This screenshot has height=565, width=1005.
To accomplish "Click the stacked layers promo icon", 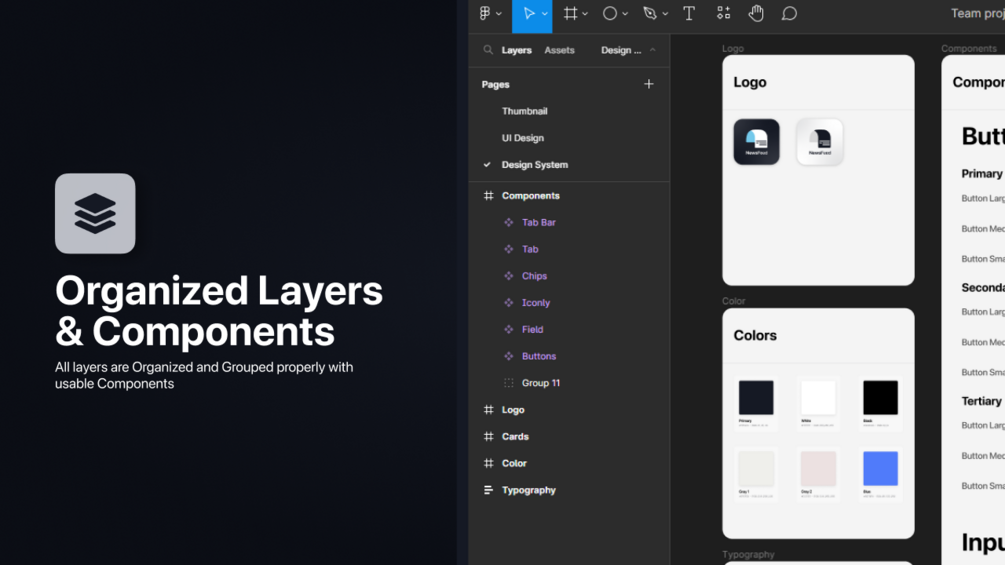I will [95, 213].
